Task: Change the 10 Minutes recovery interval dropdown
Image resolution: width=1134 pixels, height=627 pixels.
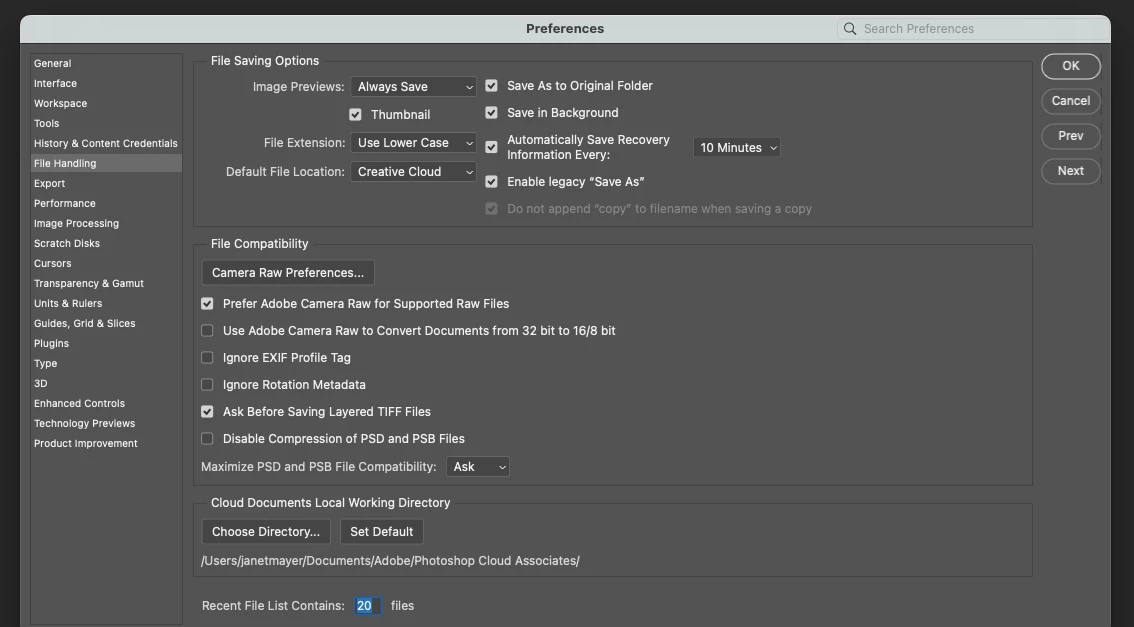Action: pos(736,148)
